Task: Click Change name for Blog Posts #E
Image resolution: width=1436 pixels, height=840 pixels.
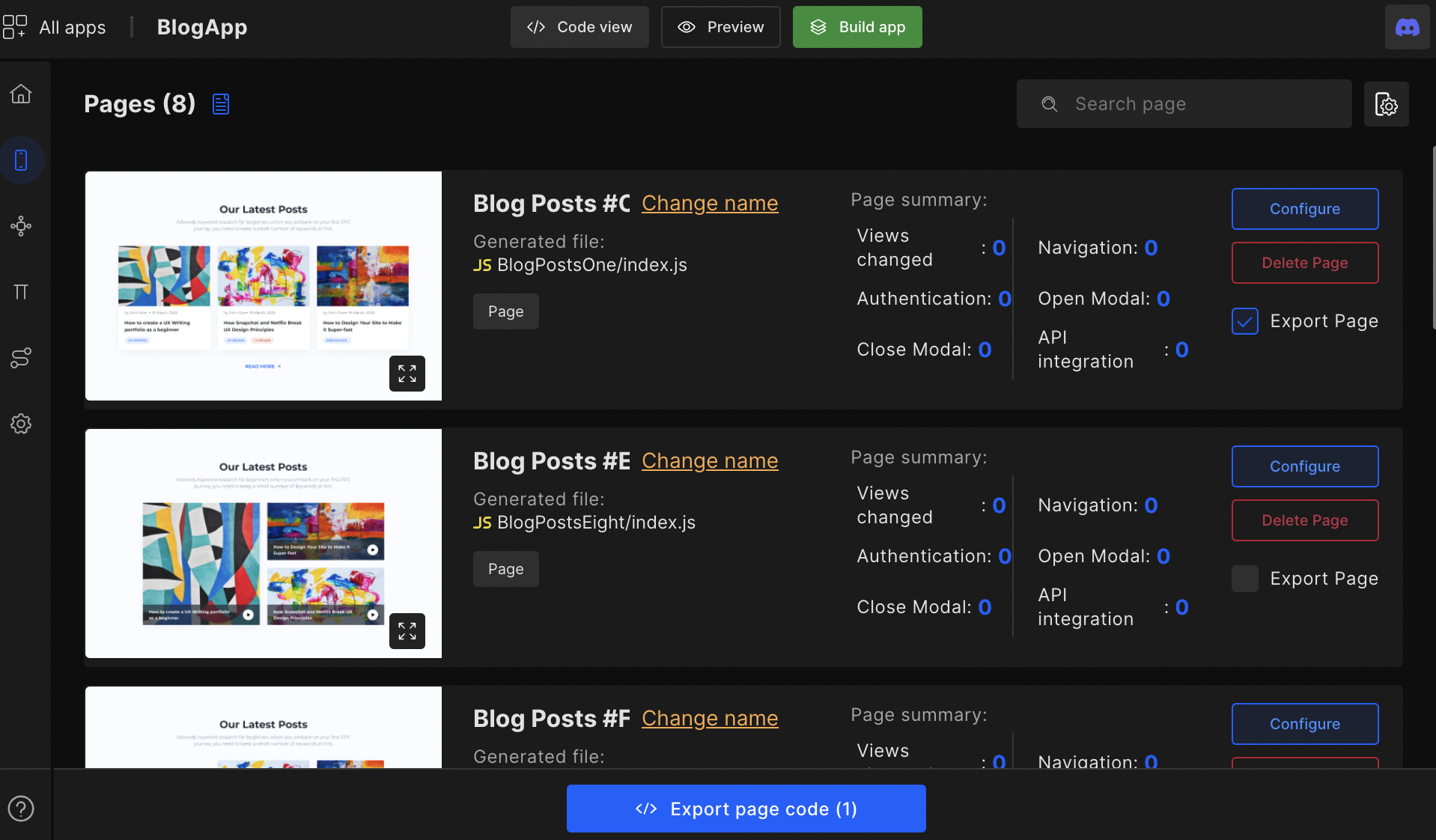Action: (x=709, y=461)
